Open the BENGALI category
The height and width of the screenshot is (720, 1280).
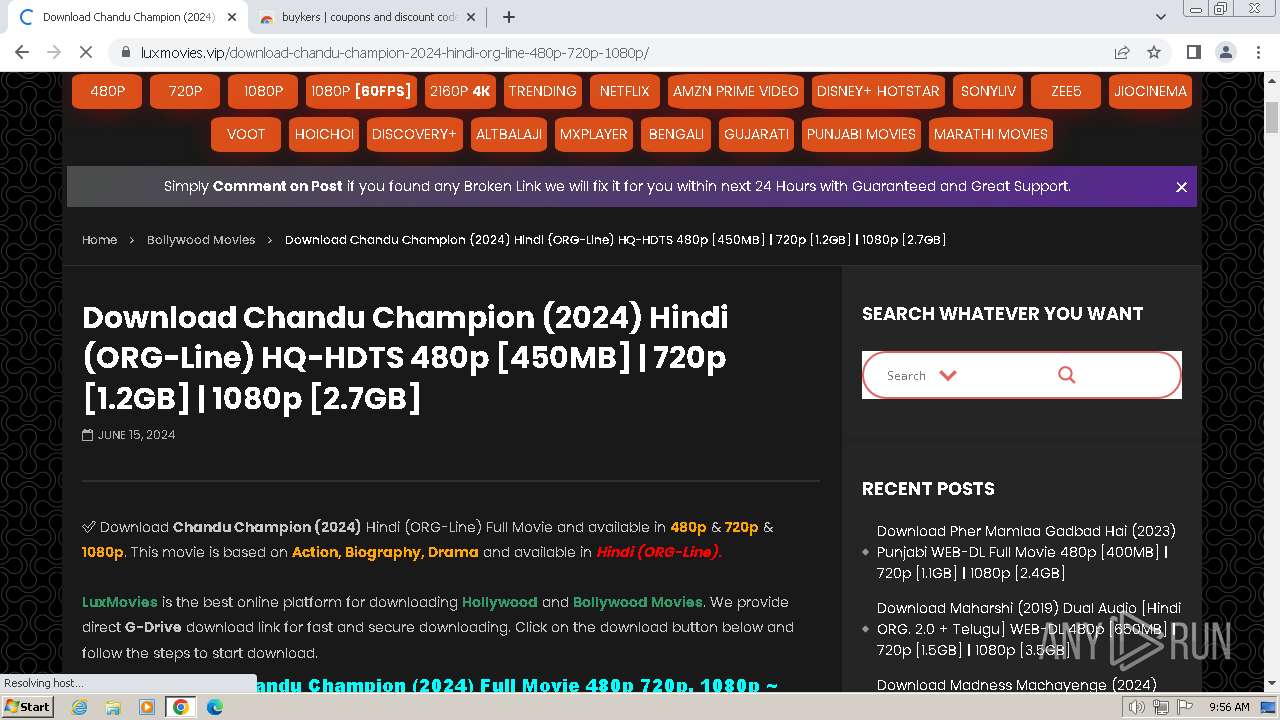pyautogui.click(x=676, y=134)
